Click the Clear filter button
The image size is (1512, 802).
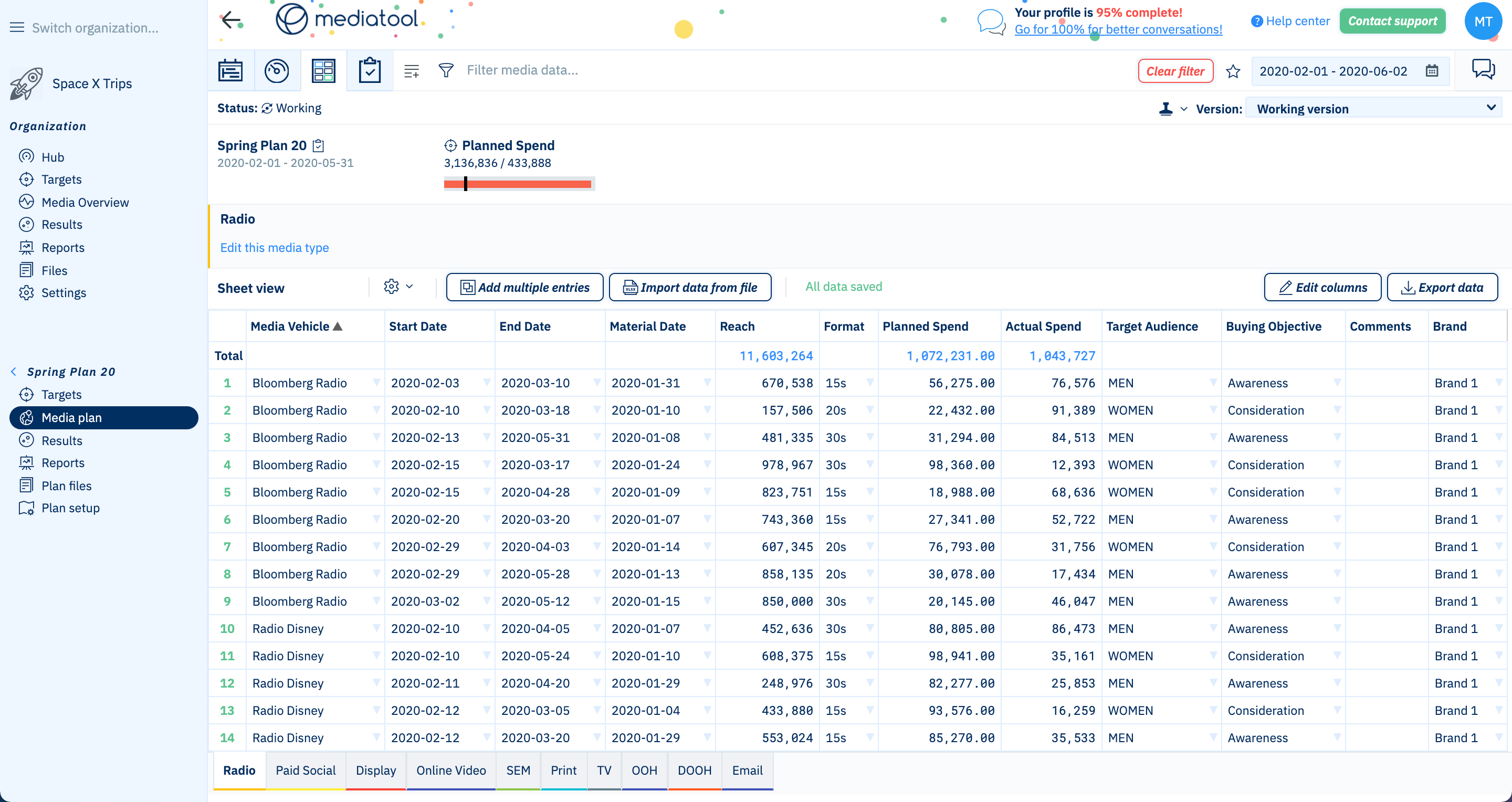point(1174,71)
